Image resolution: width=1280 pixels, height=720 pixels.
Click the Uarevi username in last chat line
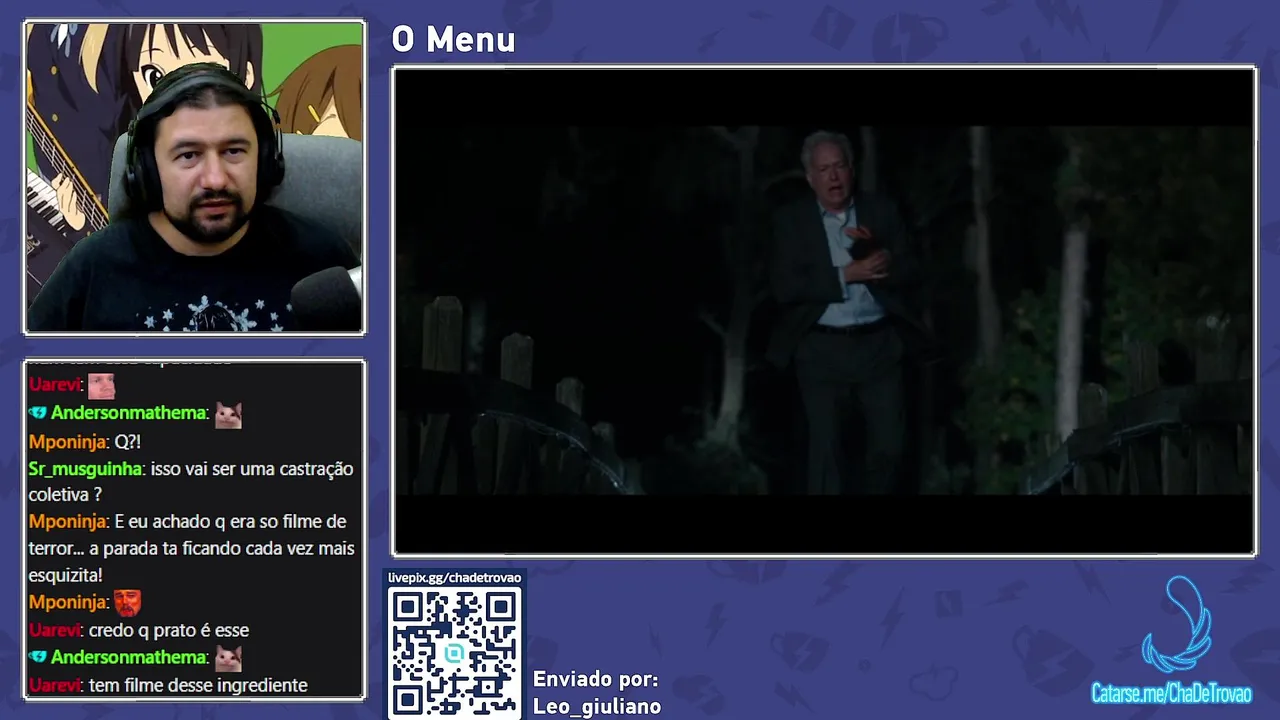tap(54, 685)
